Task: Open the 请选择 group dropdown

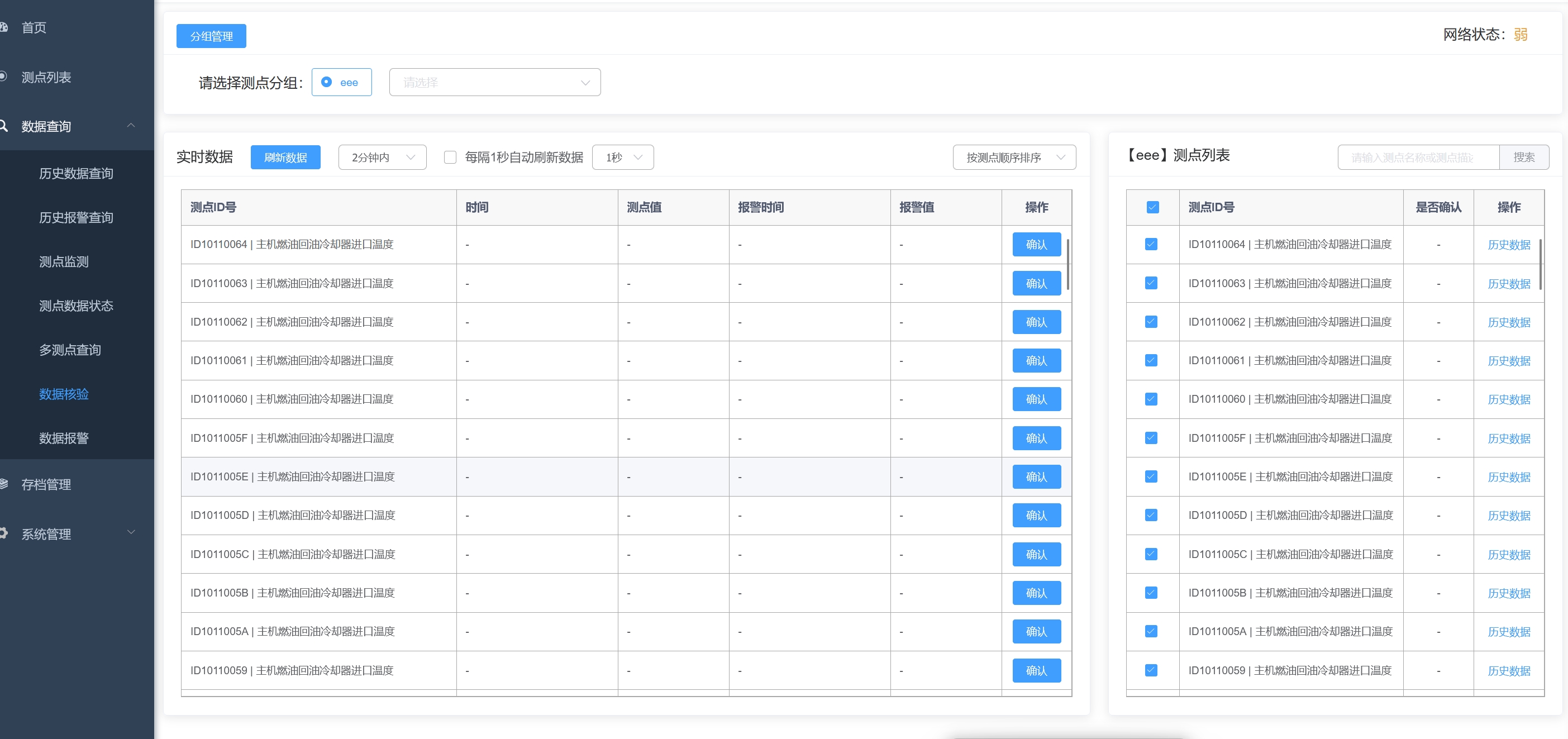Action: click(495, 82)
